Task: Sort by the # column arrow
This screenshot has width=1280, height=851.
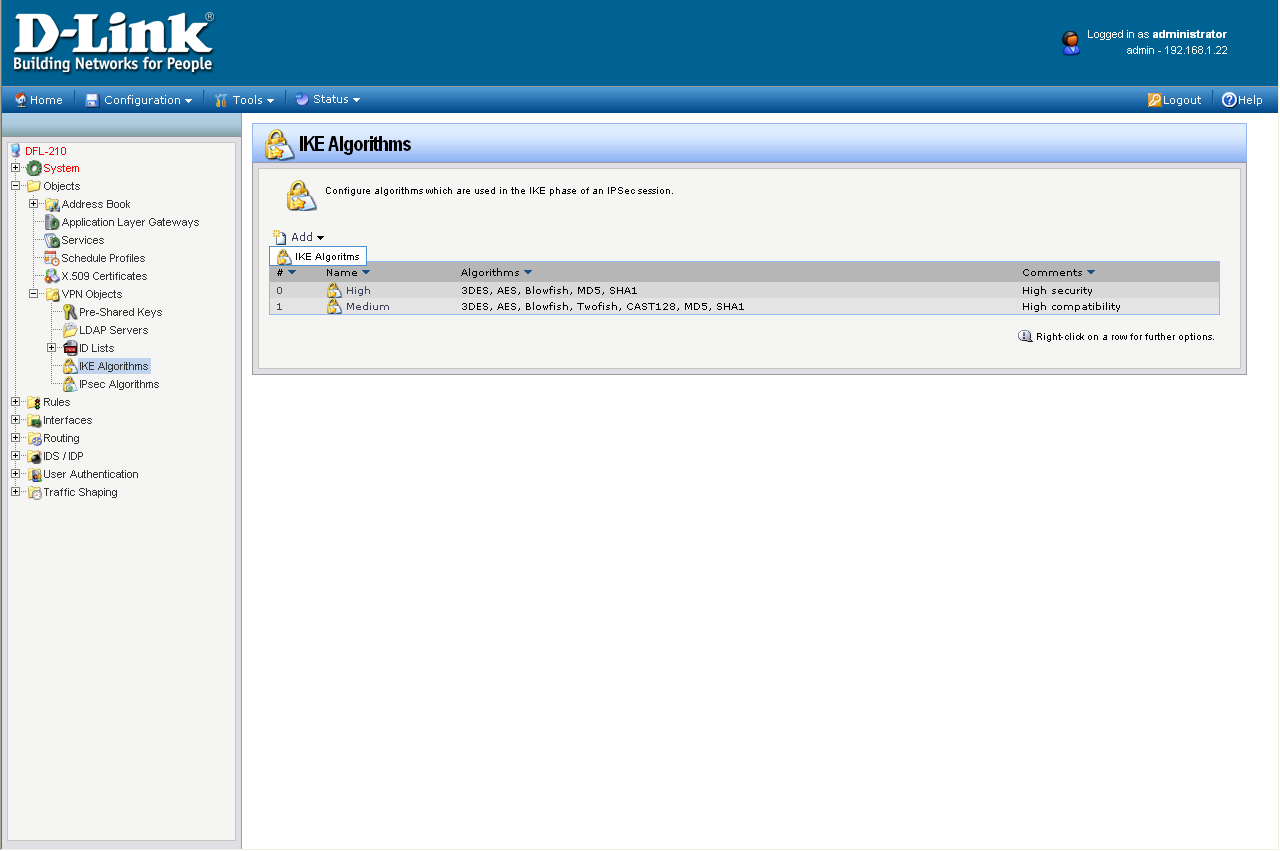Action: [x=292, y=272]
